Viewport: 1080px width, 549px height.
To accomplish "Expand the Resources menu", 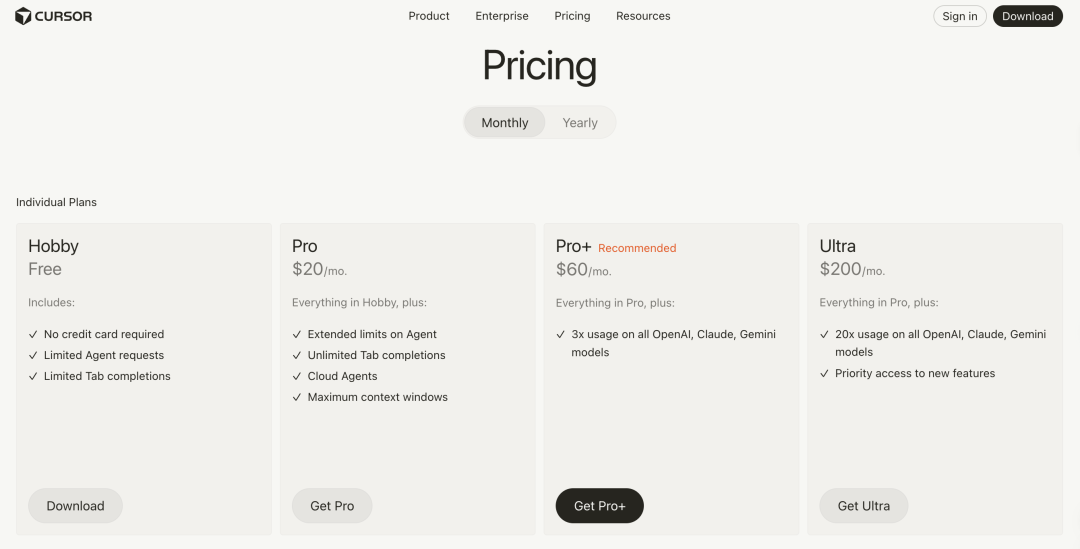I will tap(643, 16).
